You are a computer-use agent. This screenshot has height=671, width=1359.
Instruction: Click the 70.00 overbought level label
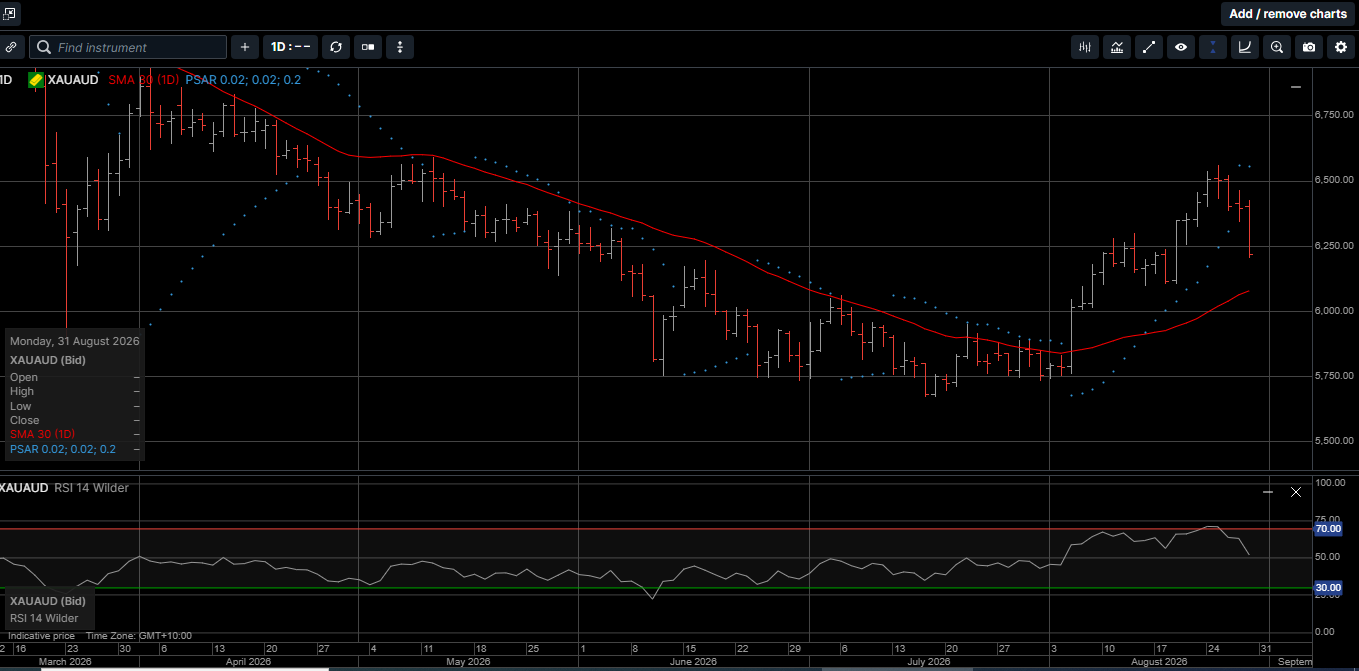(x=1327, y=529)
